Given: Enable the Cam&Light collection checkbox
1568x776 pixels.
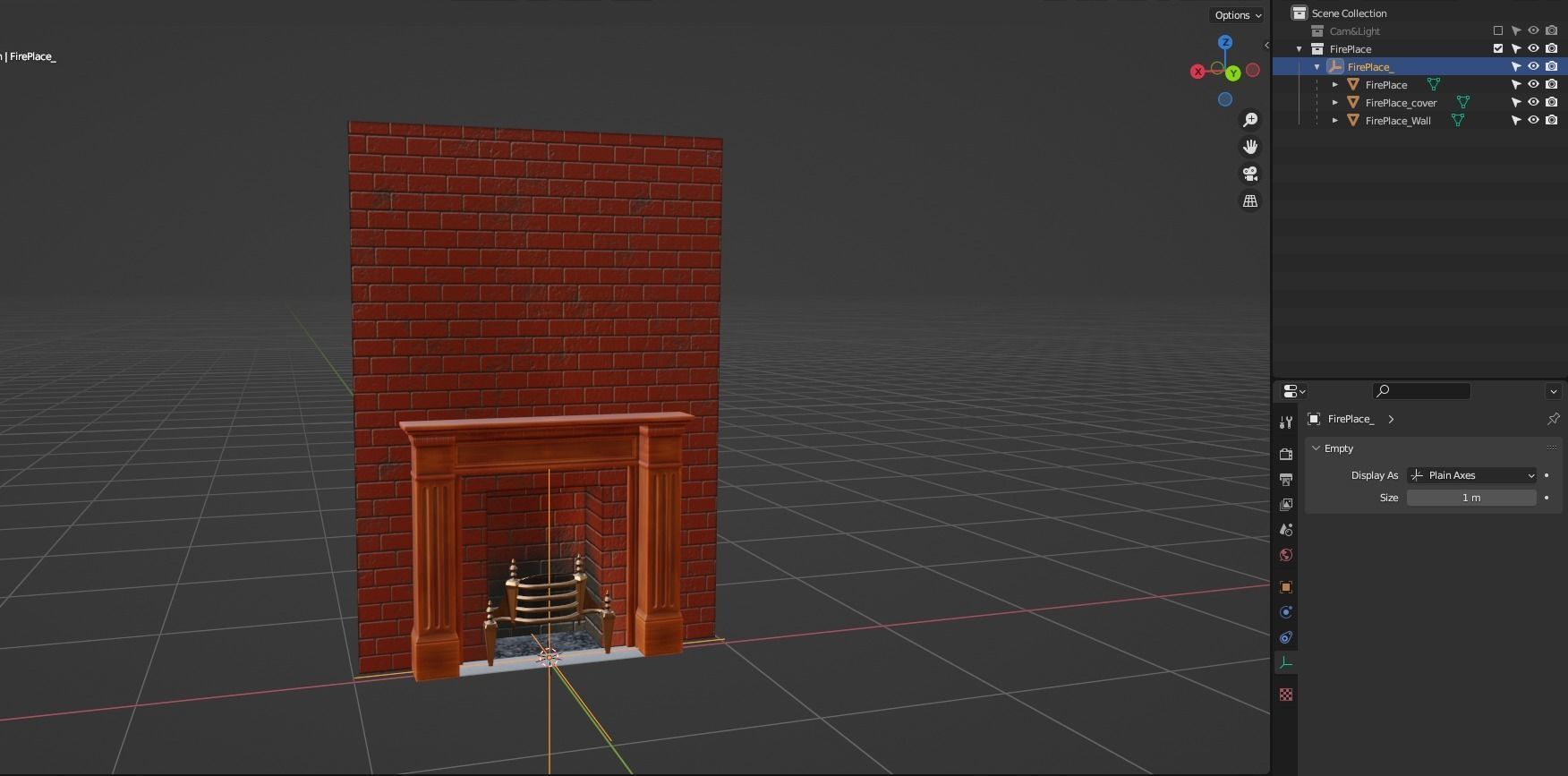Looking at the screenshot, I should (x=1498, y=30).
